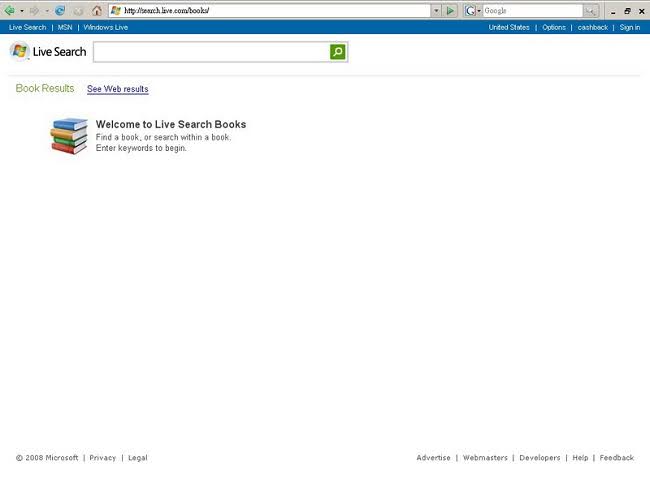Click the Sign in link
The height and width of the screenshot is (487, 650).
(x=629, y=27)
